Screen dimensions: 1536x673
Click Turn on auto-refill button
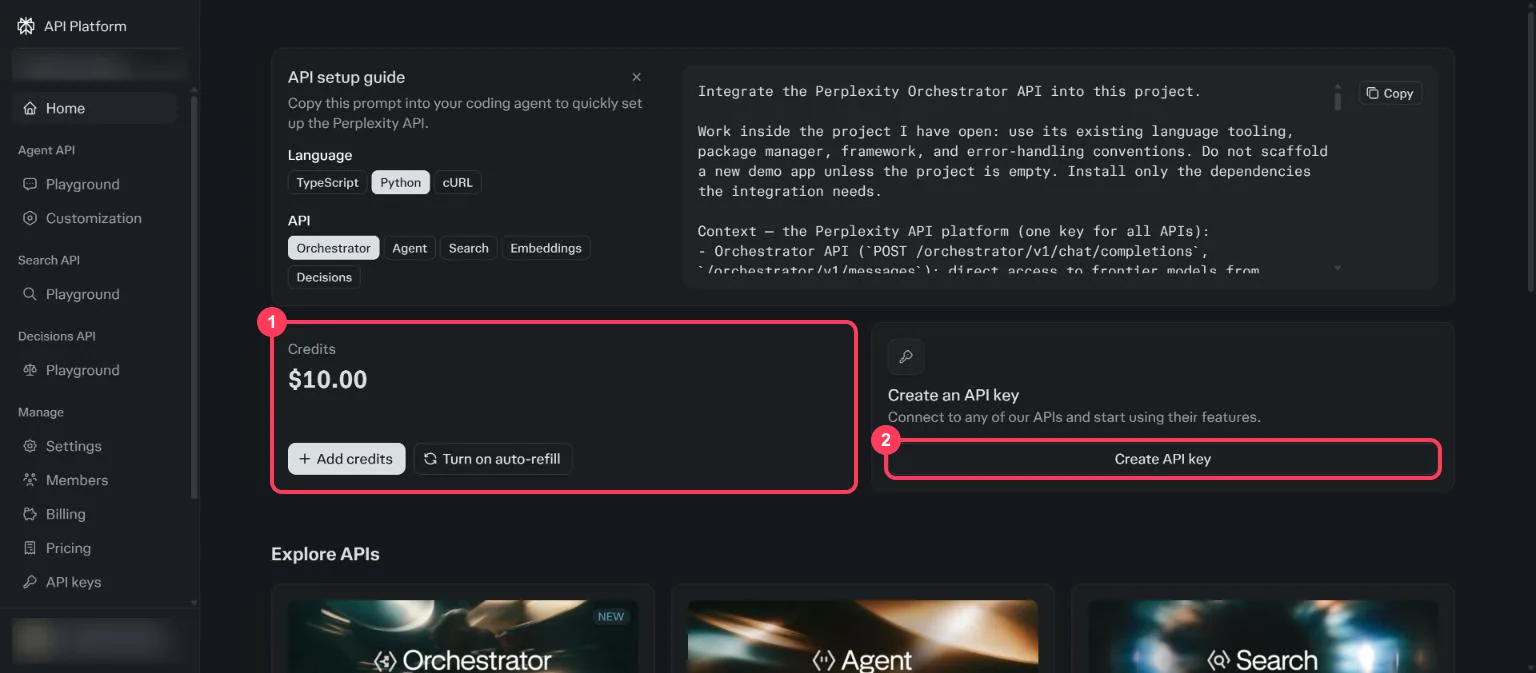click(x=493, y=459)
